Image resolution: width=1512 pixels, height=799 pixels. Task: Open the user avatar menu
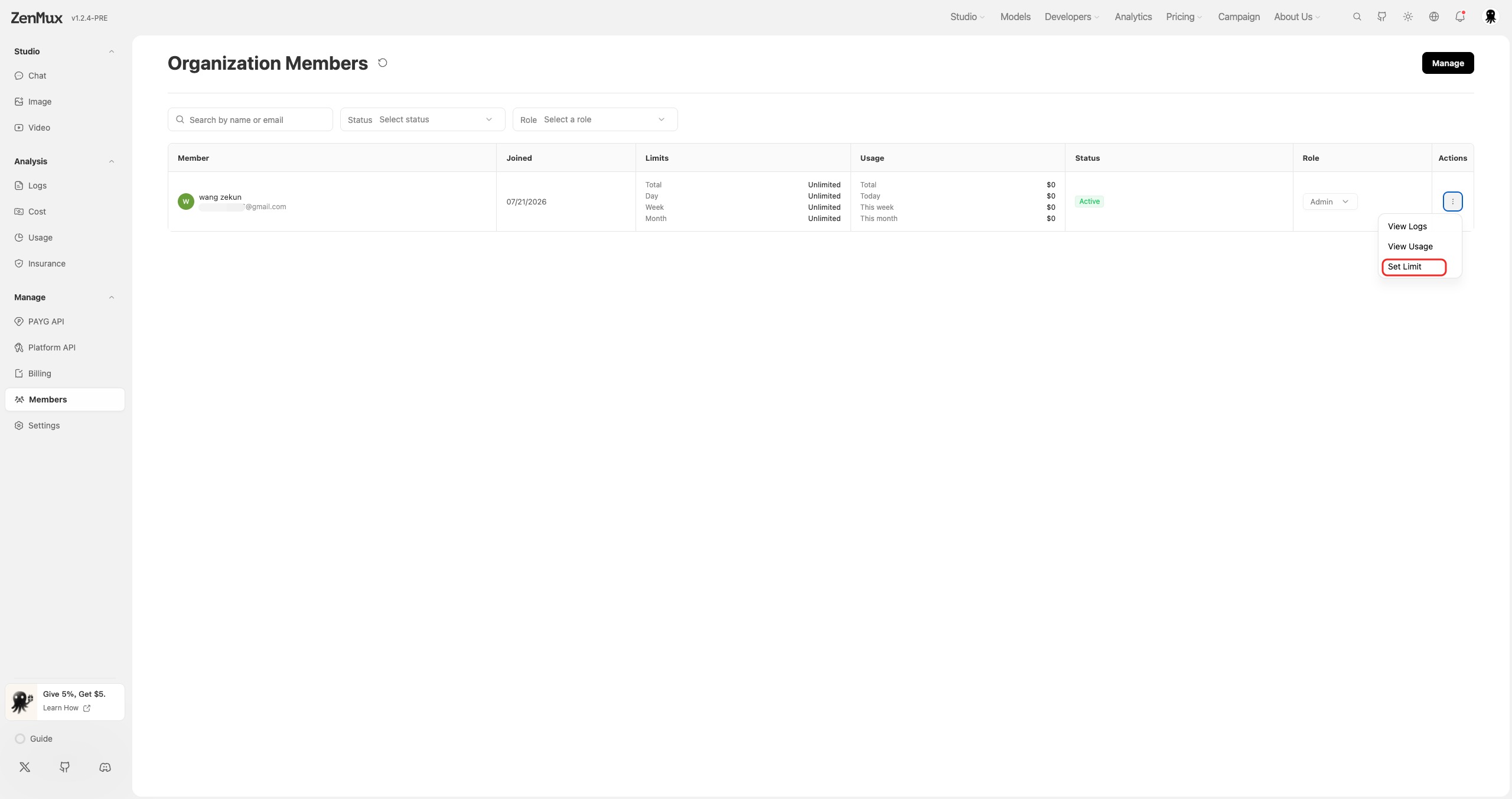(1491, 17)
